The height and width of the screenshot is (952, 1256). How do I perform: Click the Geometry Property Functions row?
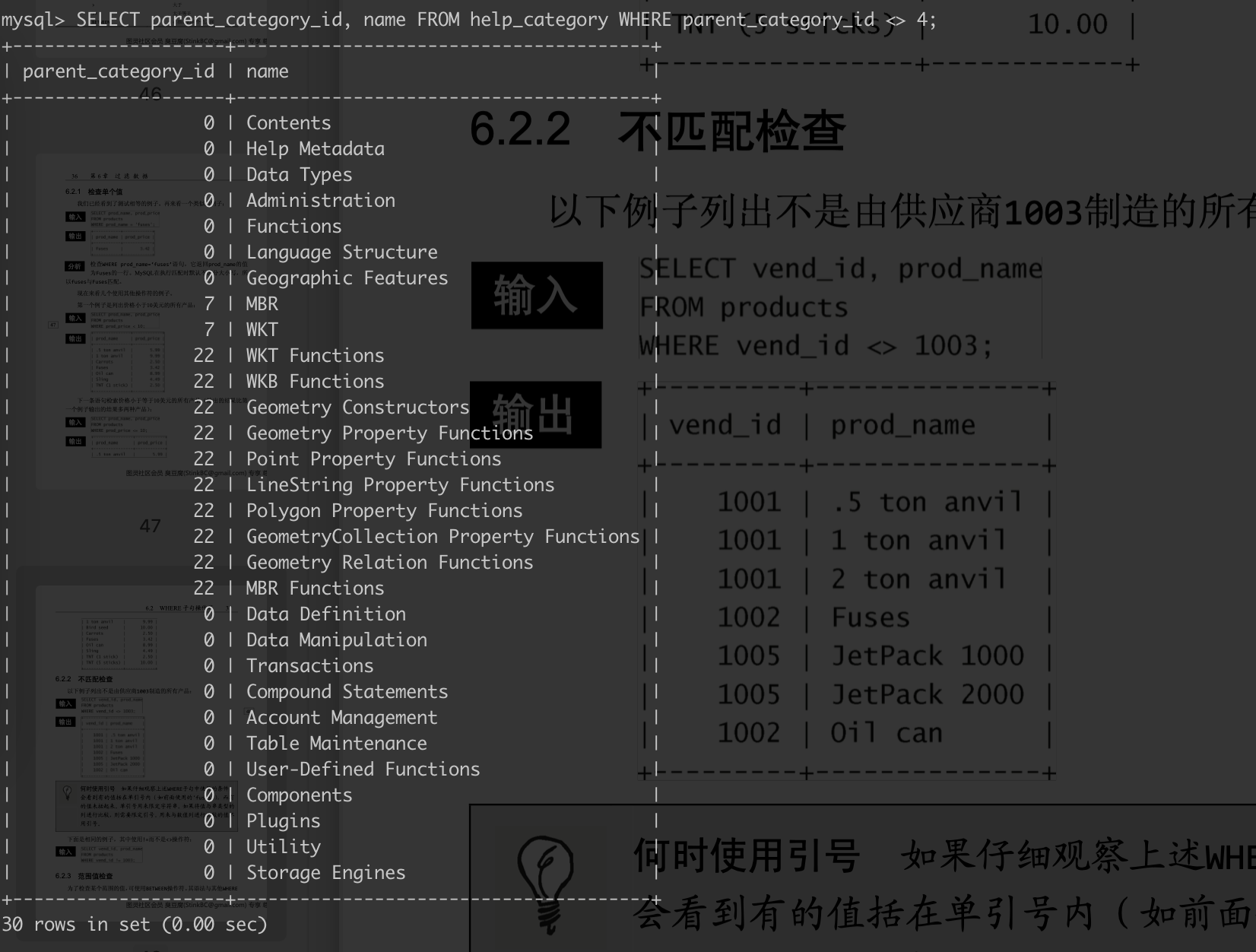click(331, 433)
